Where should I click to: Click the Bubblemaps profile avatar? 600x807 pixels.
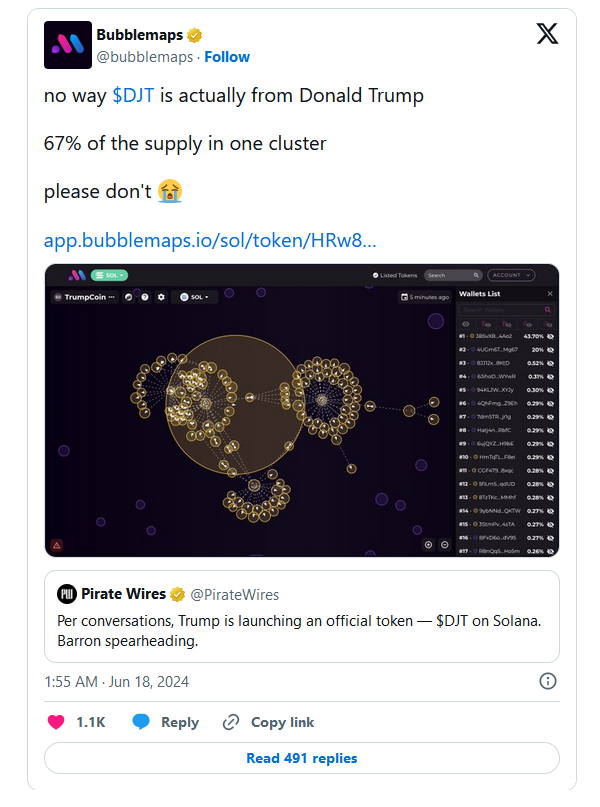point(66,45)
